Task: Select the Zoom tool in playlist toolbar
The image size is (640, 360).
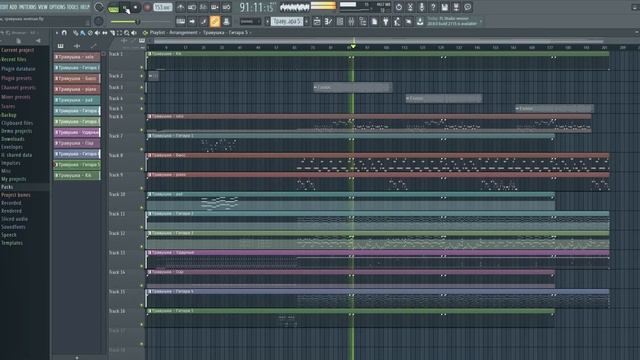Action: (x=127, y=33)
